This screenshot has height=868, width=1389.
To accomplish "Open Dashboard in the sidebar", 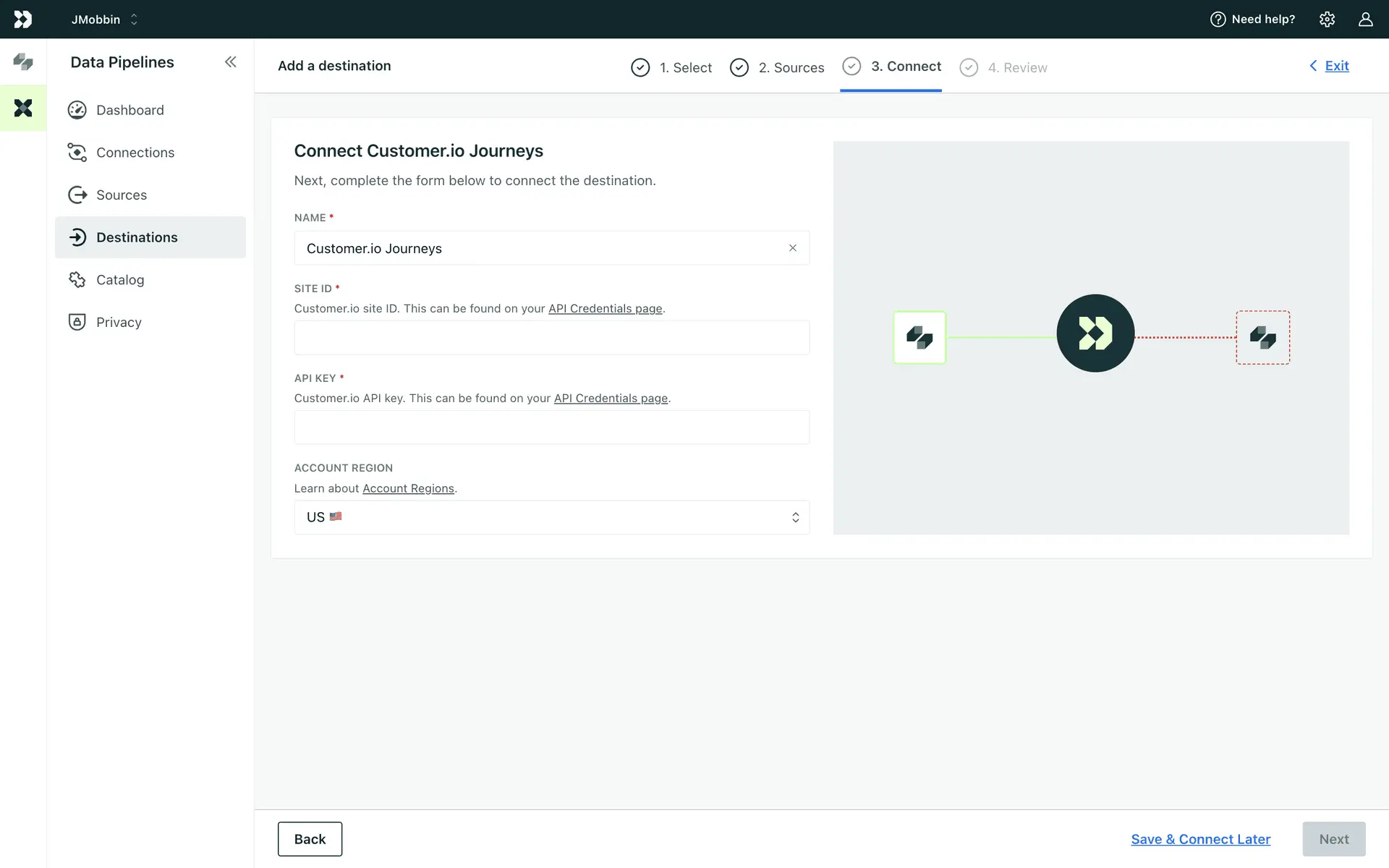I will pyautogui.click(x=130, y=110).
